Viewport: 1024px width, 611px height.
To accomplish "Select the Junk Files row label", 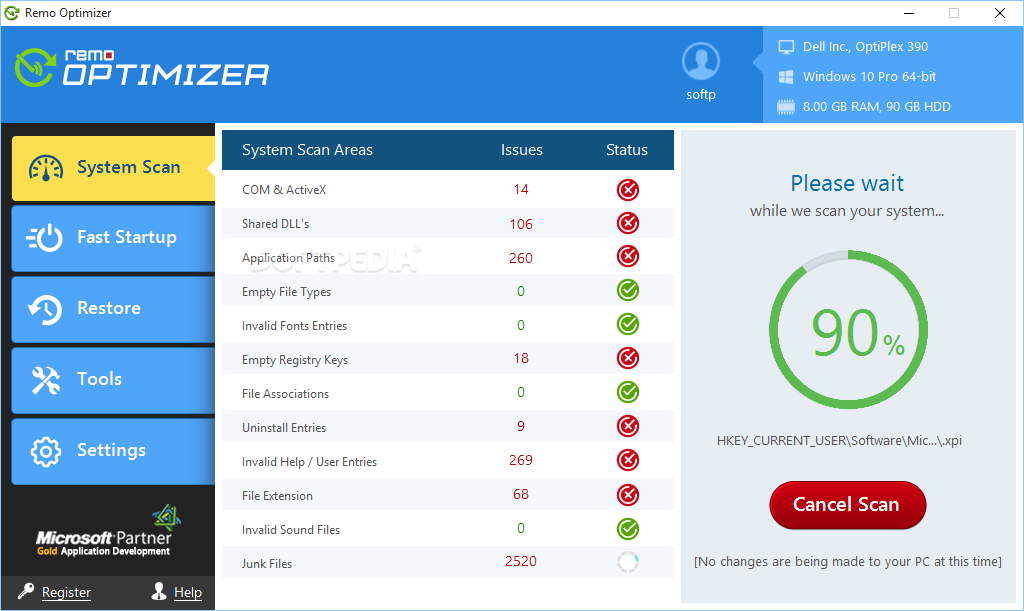I will 267,563.
